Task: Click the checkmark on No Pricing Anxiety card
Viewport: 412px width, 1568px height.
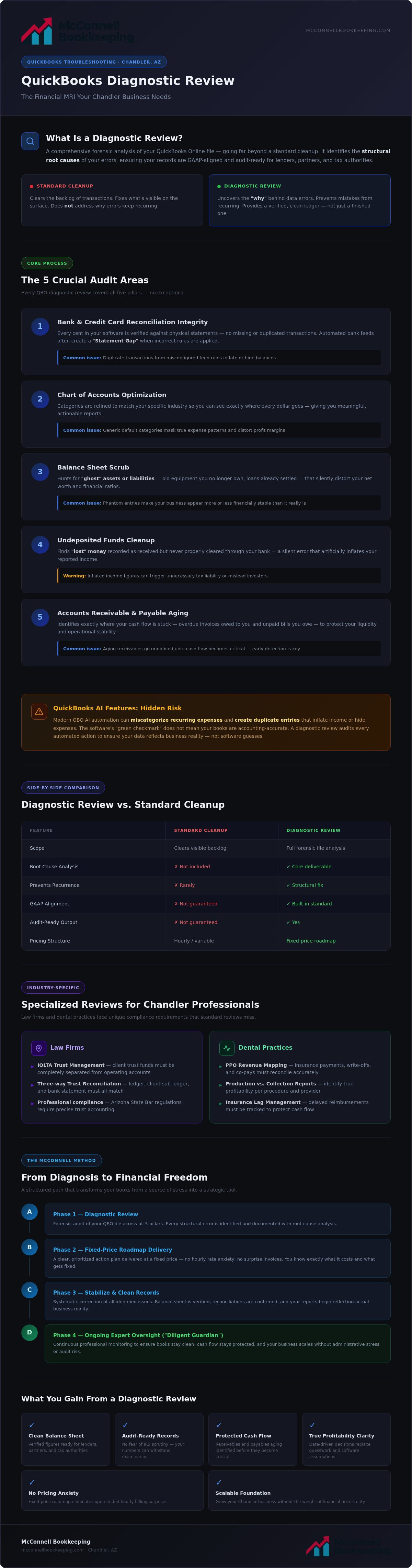Action: 32,1482
